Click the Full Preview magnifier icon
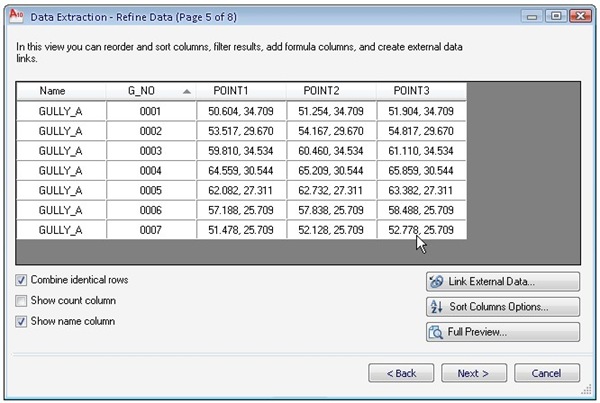The width and height of the screenshot is (600, 403). 435,332
